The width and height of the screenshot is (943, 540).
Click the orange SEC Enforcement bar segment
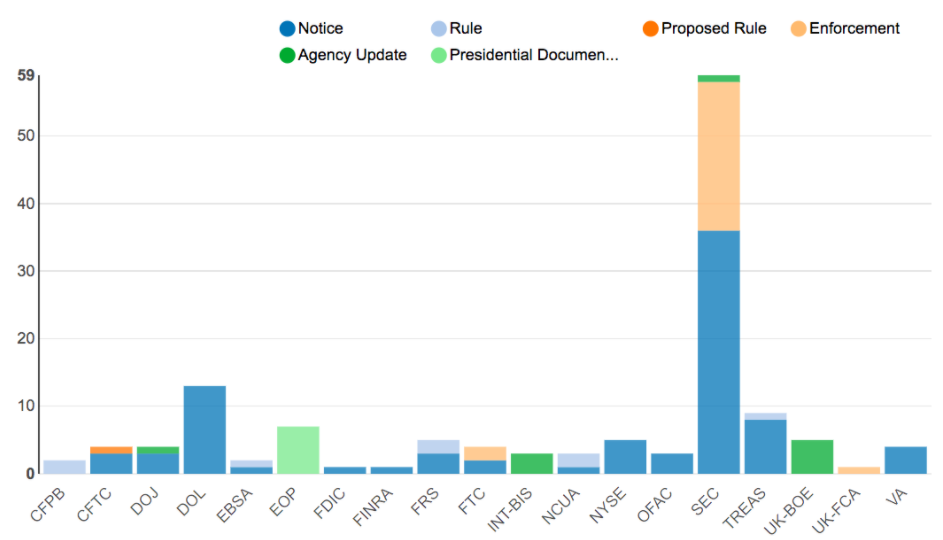[718, 156]
